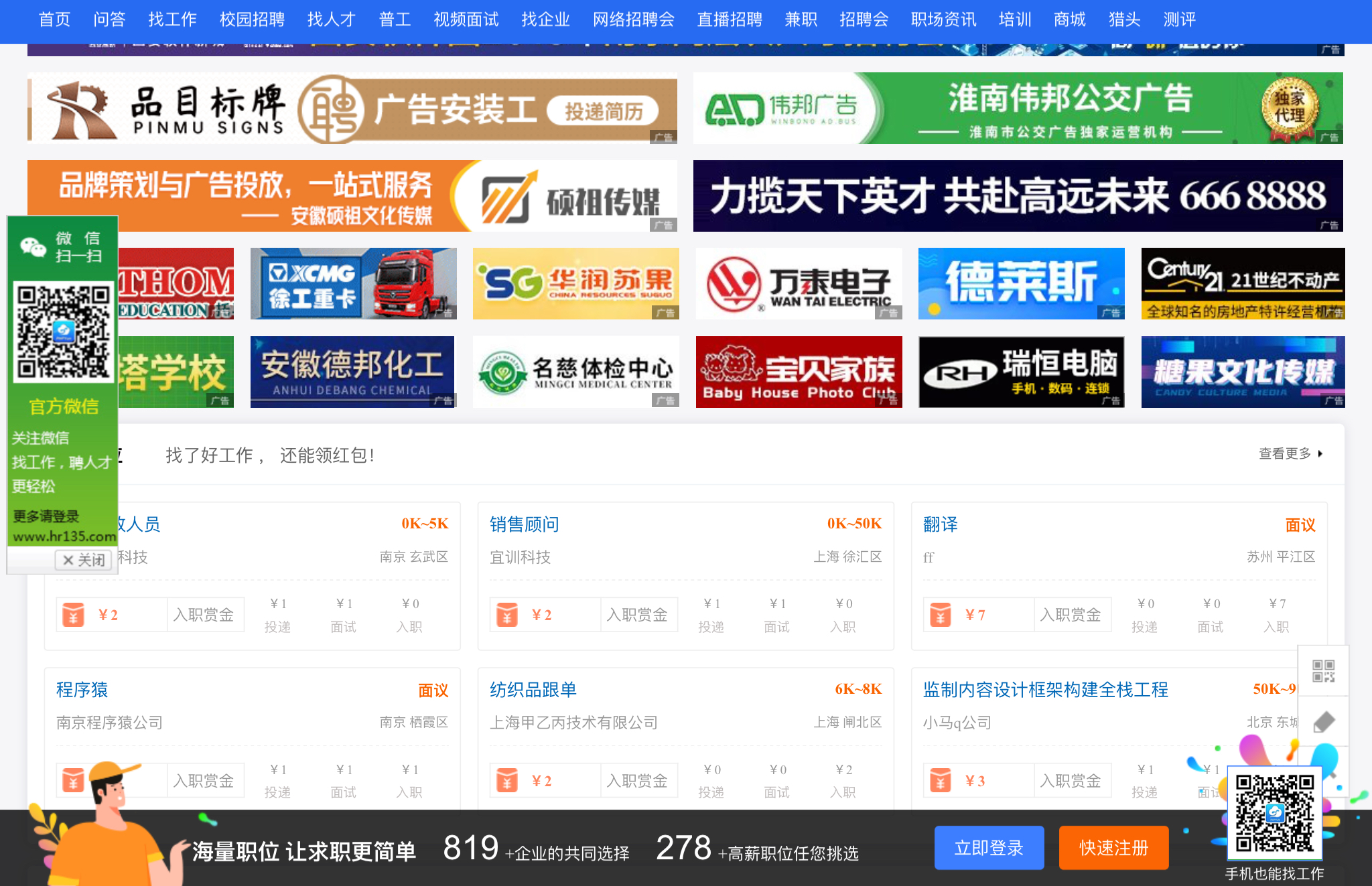Open the 兼职 navigation section
Screen dimensions: 1372x886
pyautogui.click(x=800, y=19)
